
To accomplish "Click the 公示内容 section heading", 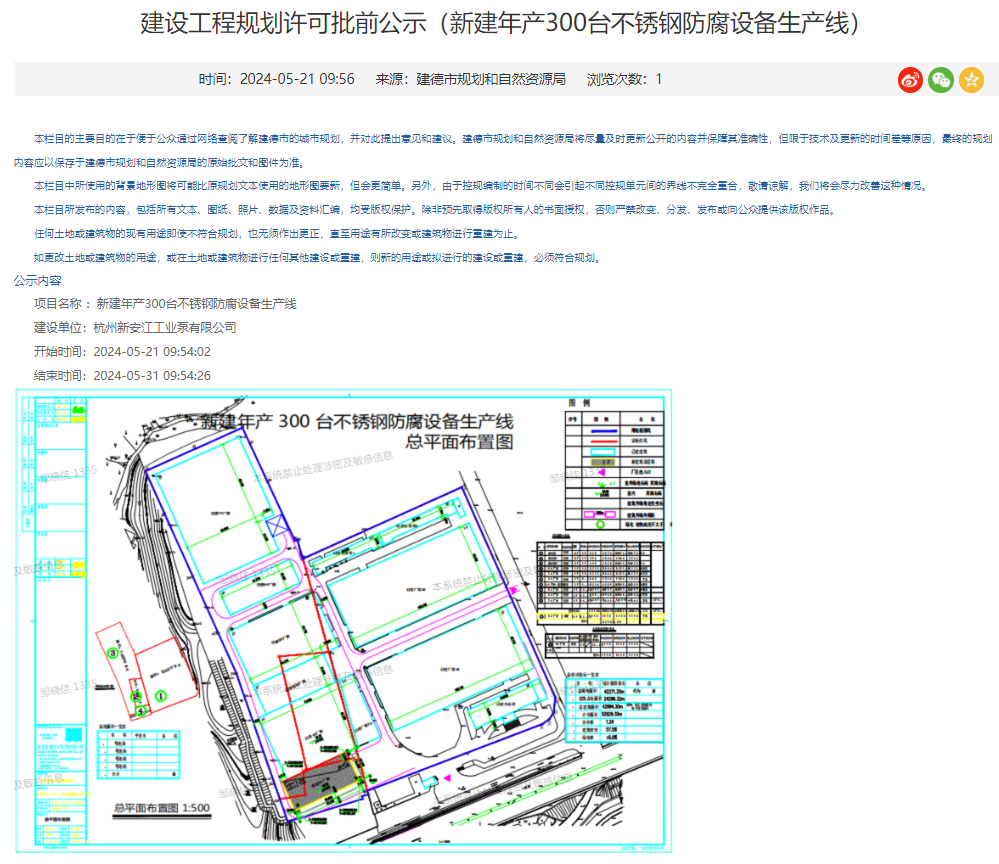I will point(37,281).
